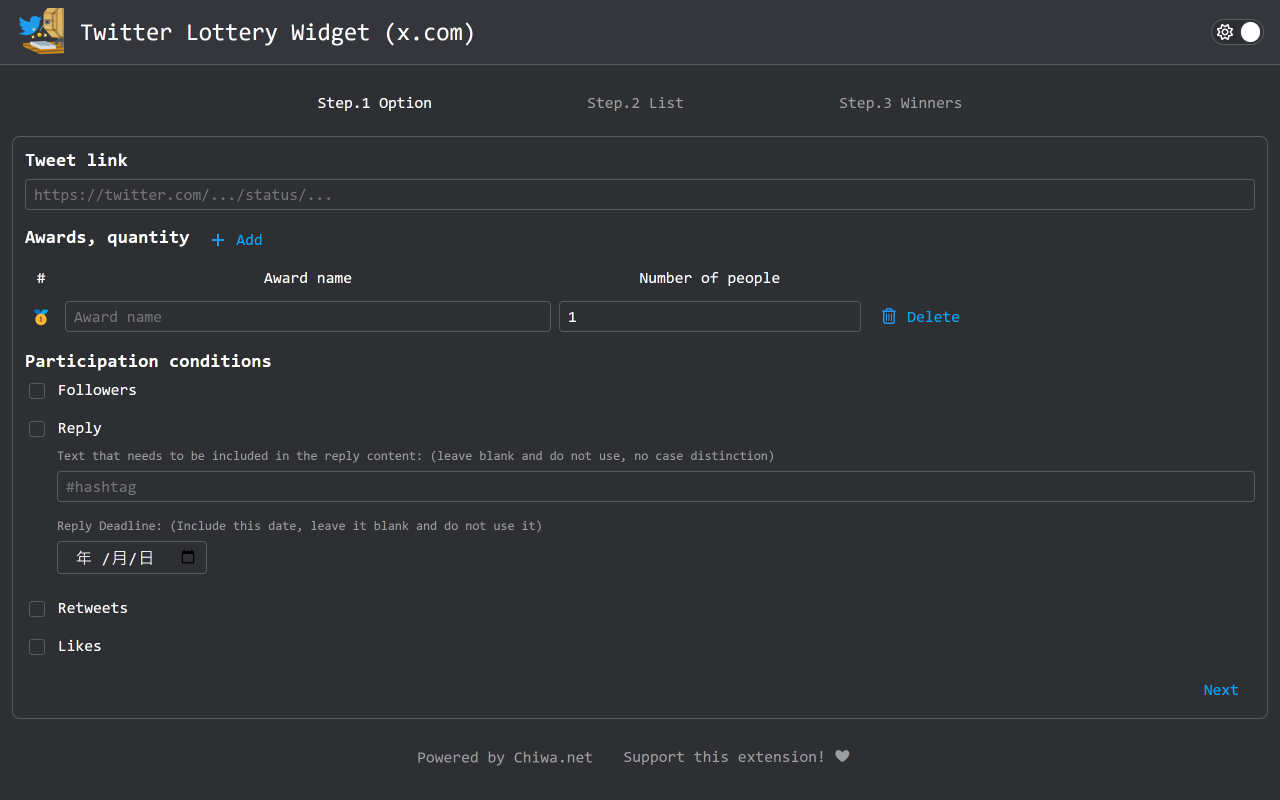This screenshot has height=800, width=1280.
Task: Open the Reply Deadline date picker
Action: pyautogui.click(x=131, y=557)
